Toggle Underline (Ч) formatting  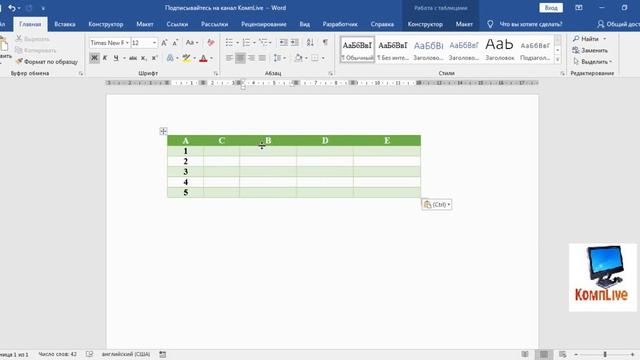[x=116, y=58]
